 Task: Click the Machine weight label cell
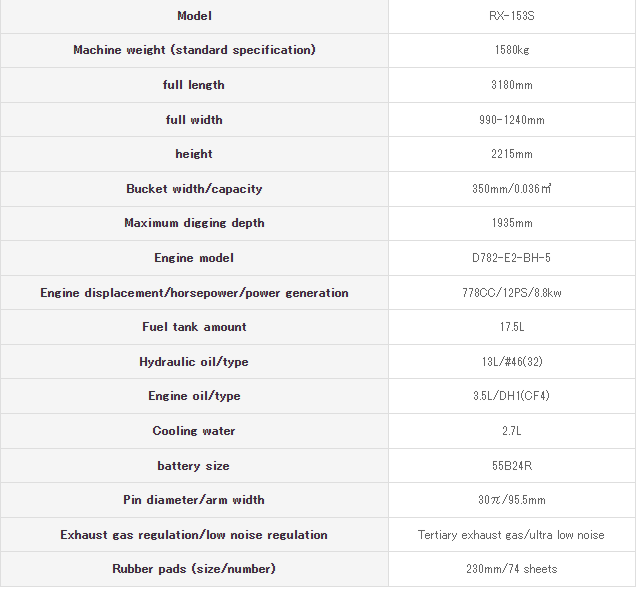tap(194, 50)
